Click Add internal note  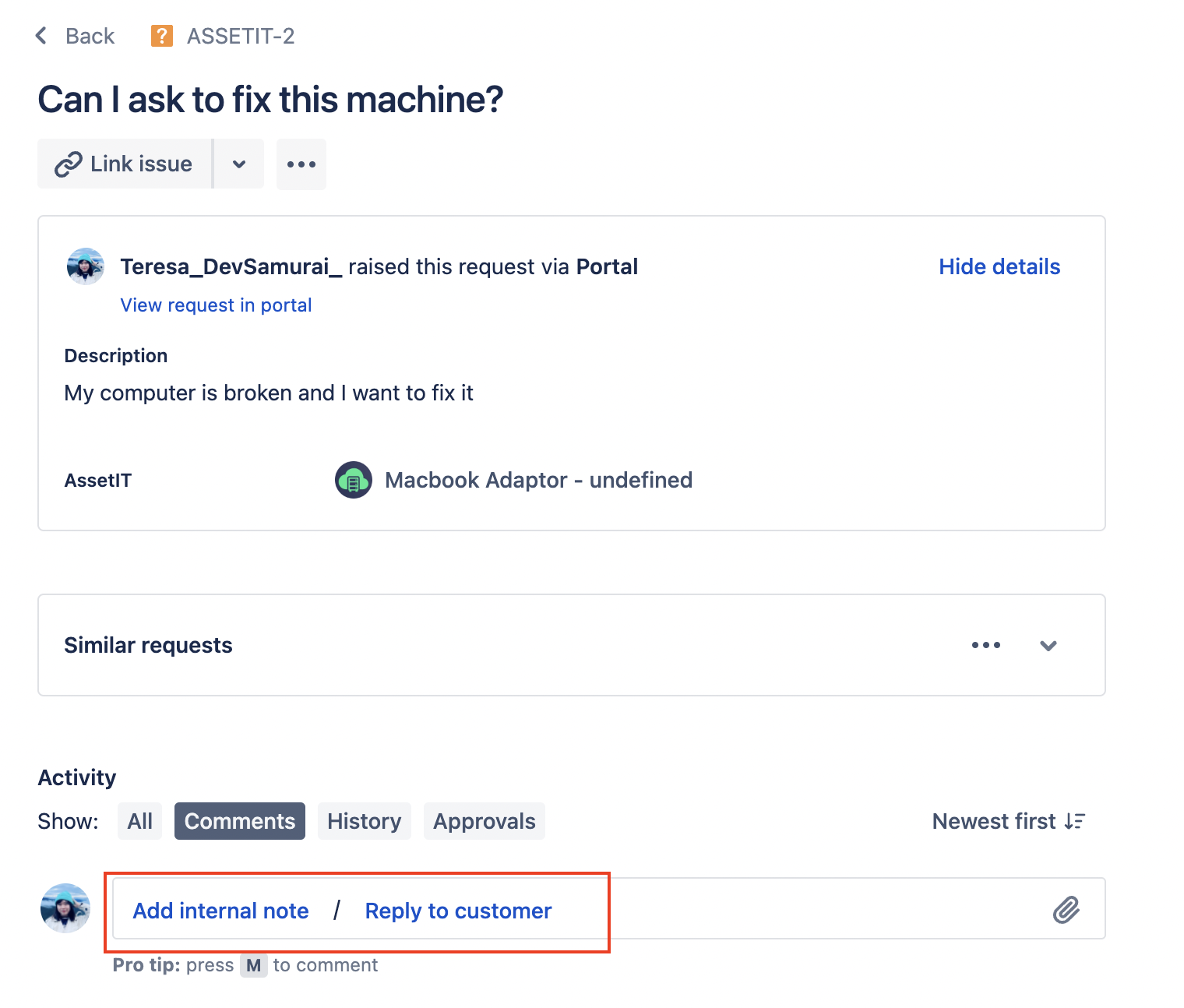[220, 911]
